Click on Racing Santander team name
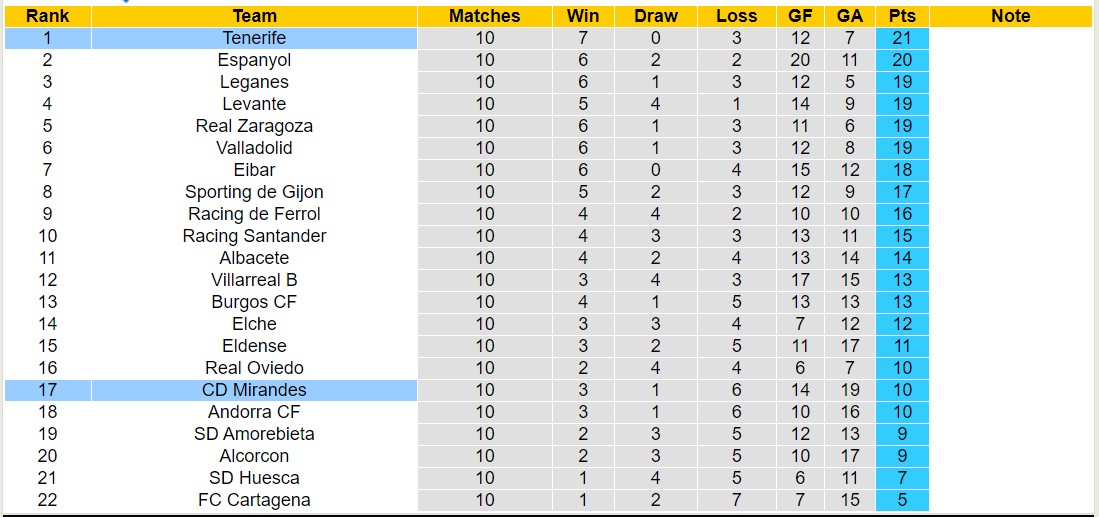 pos(254,236)
